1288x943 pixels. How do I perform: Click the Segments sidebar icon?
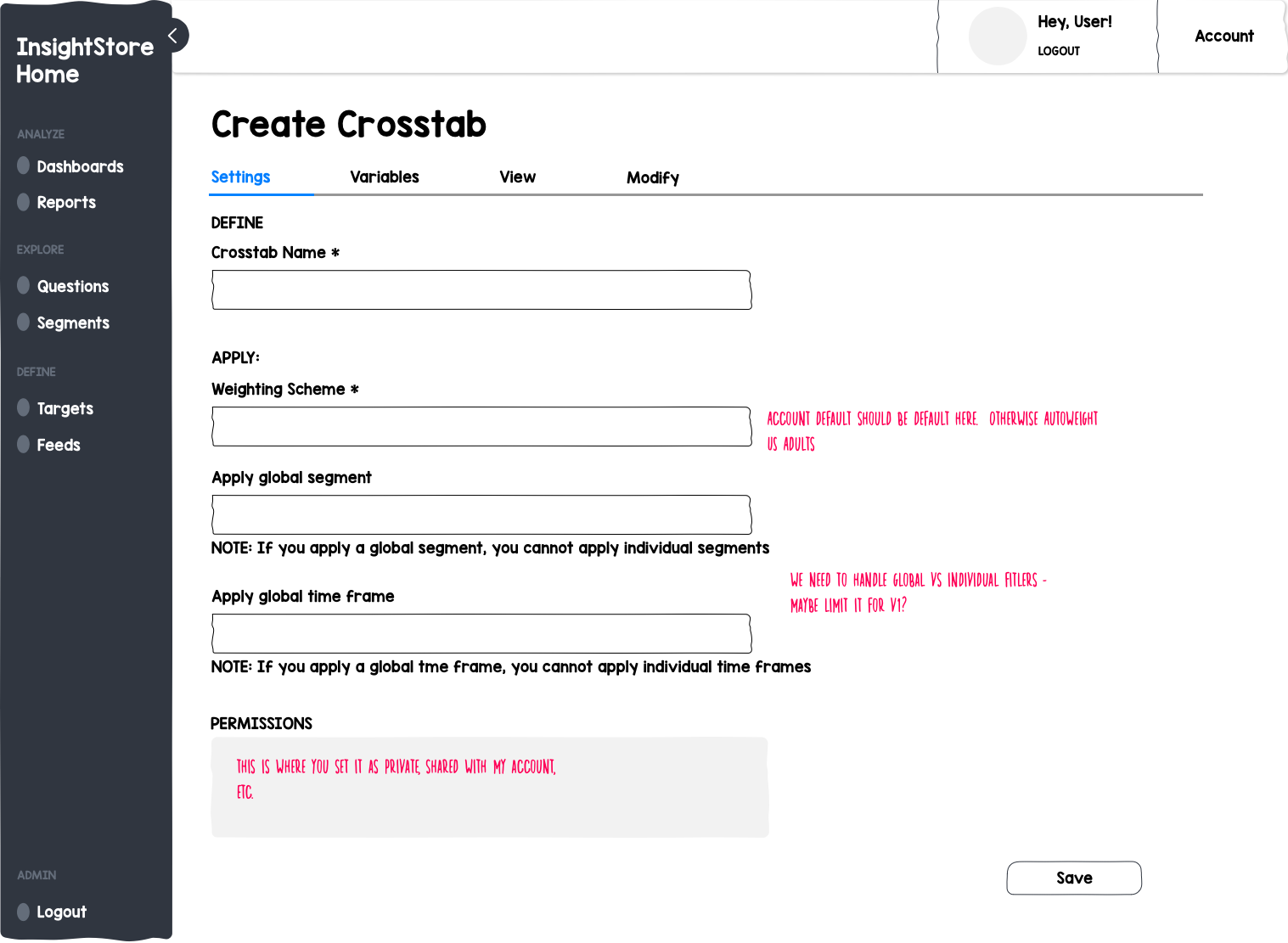24,322
